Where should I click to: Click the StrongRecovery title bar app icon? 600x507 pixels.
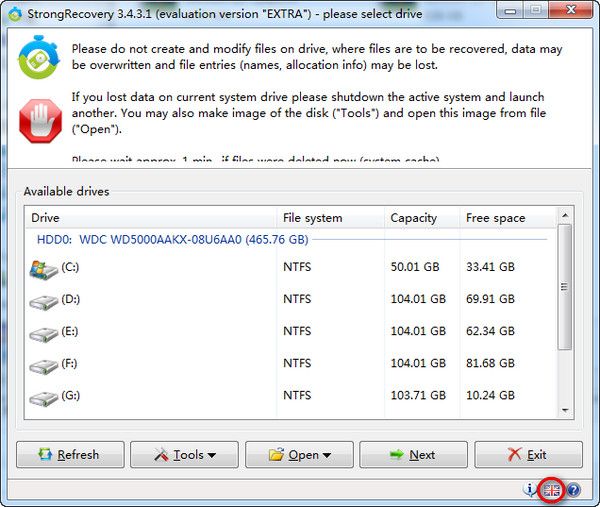[x=12, y=12]
